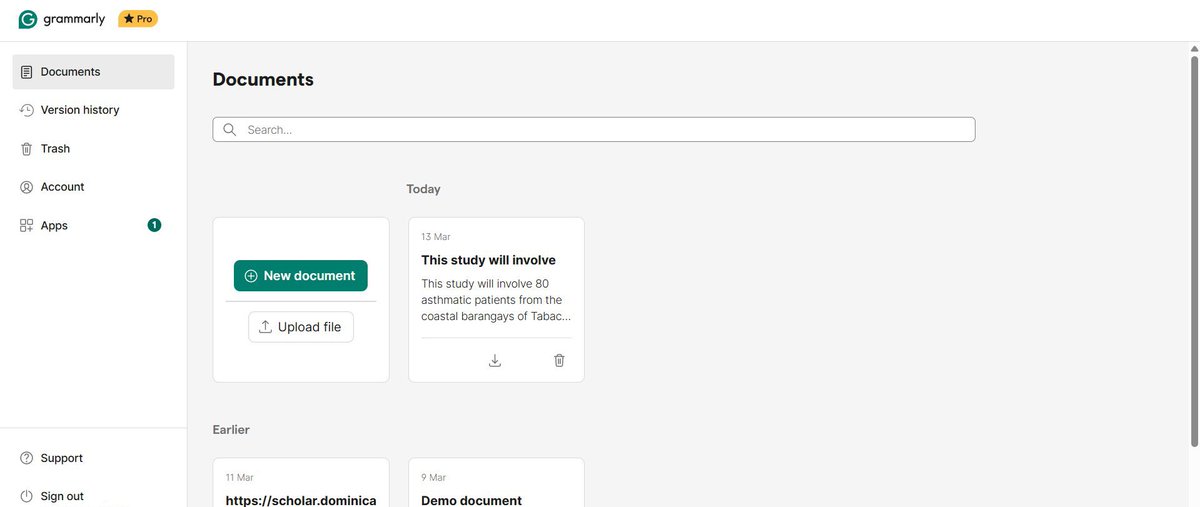The height and width of the screenshot is (507, 1200).
Task: Click the document preview text about asthmatic patients
Action: coord(497,300)
